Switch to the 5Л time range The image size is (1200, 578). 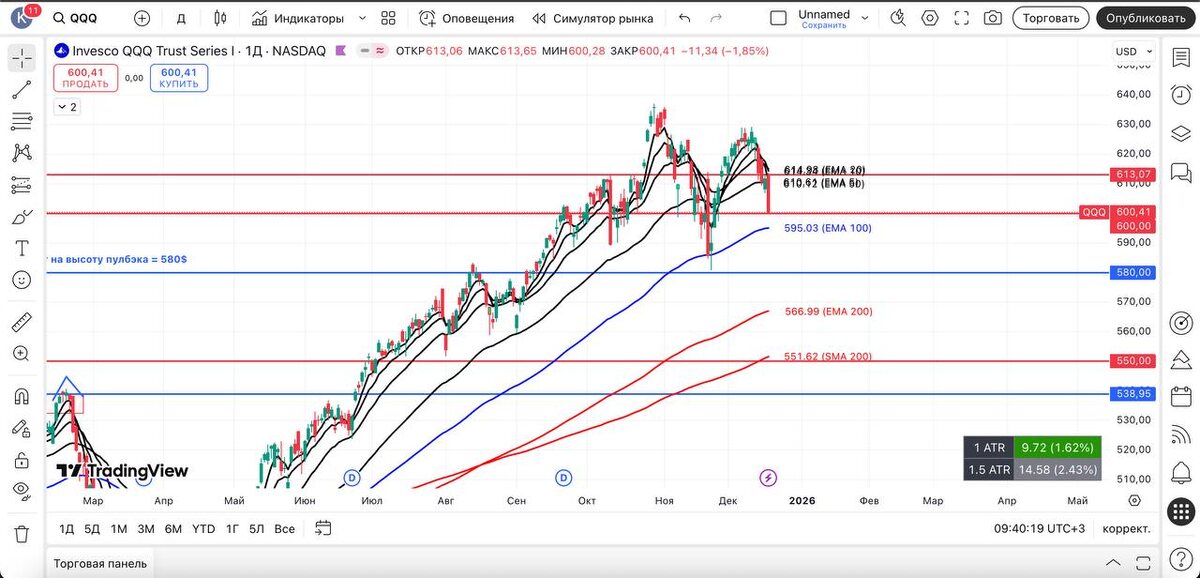257,528
